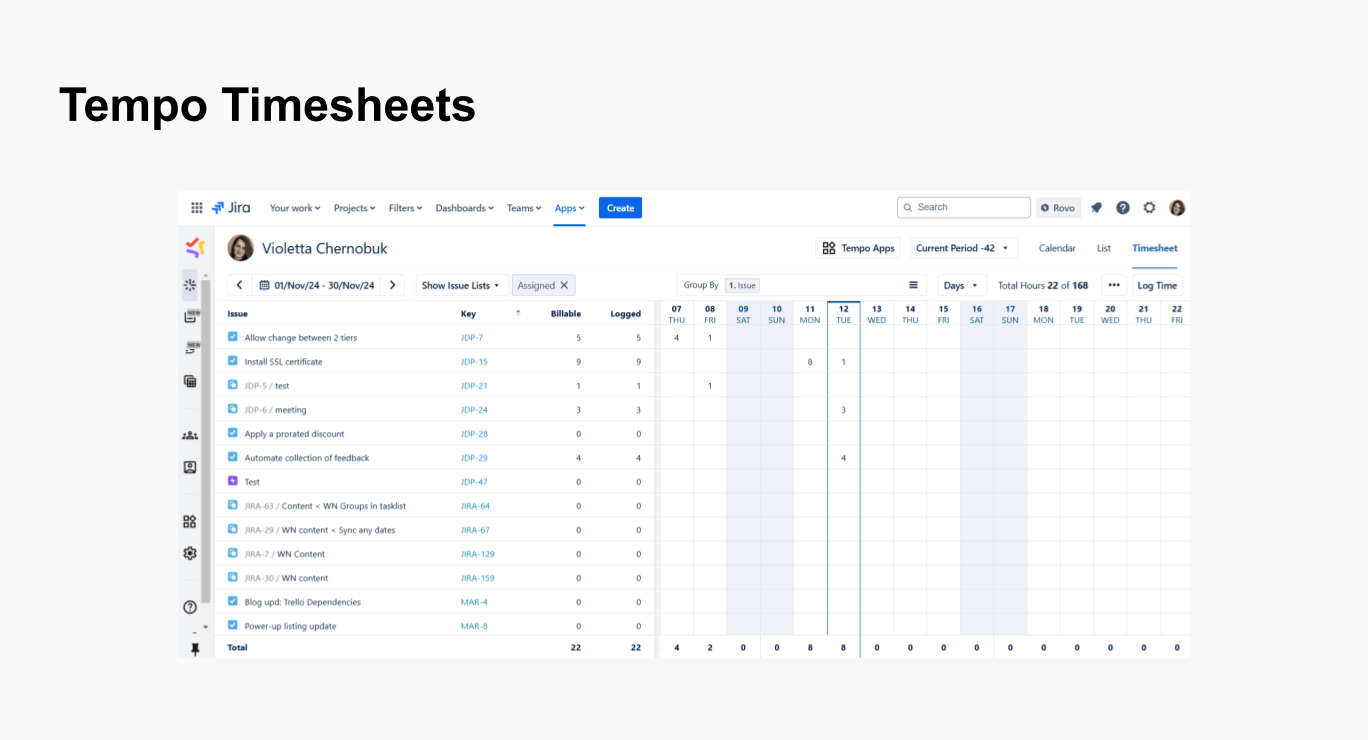
Task: Remove the Assigned filter chip
Action: pos(564,285)
